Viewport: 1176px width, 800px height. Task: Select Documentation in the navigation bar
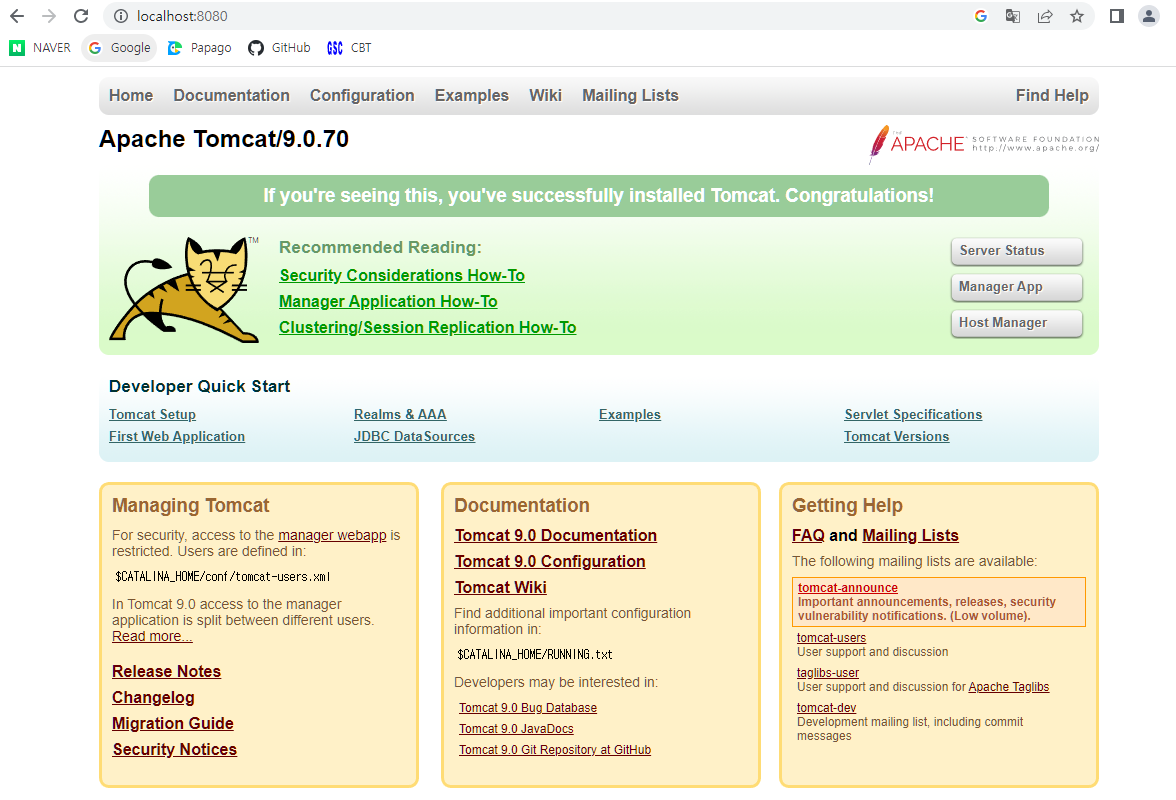[x=231, y=95]
